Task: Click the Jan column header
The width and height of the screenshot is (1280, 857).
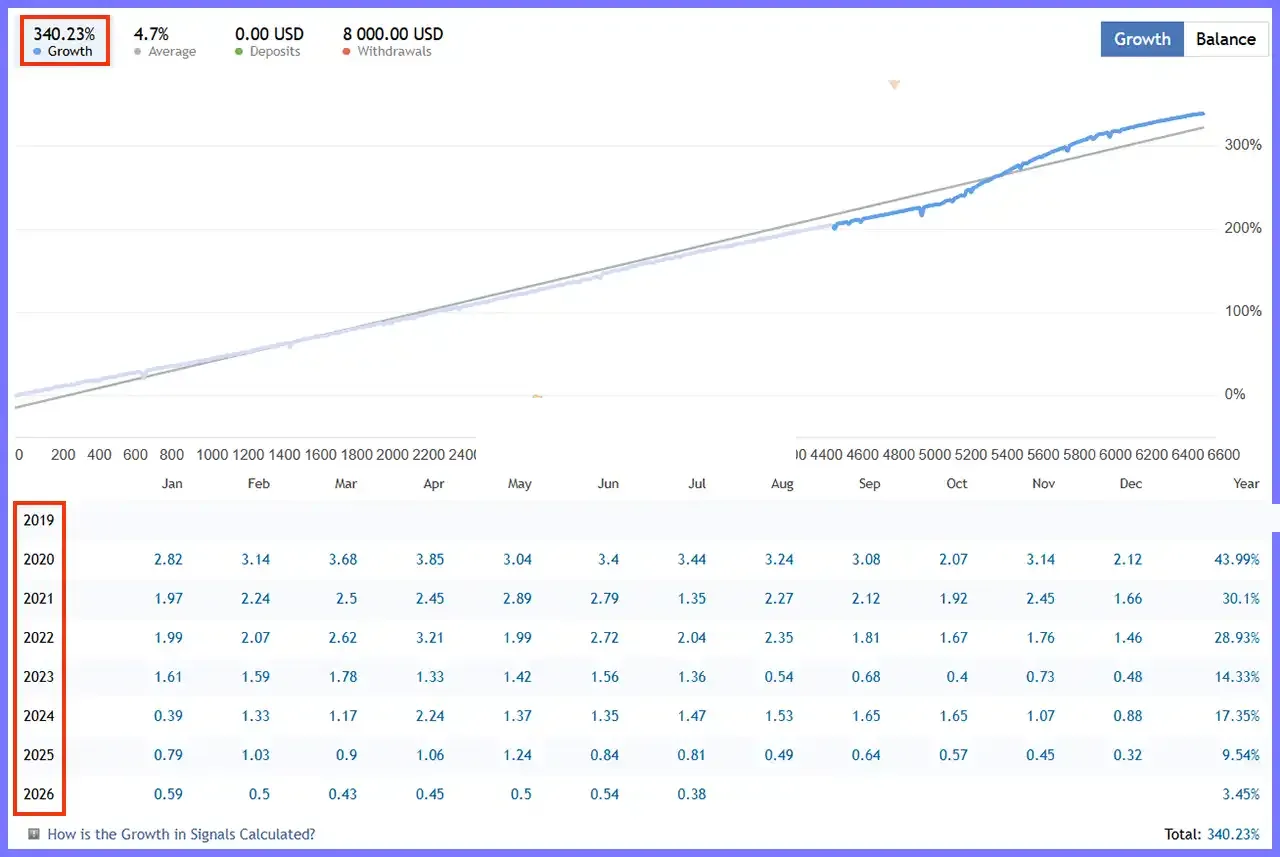Action: click(172, 484)
